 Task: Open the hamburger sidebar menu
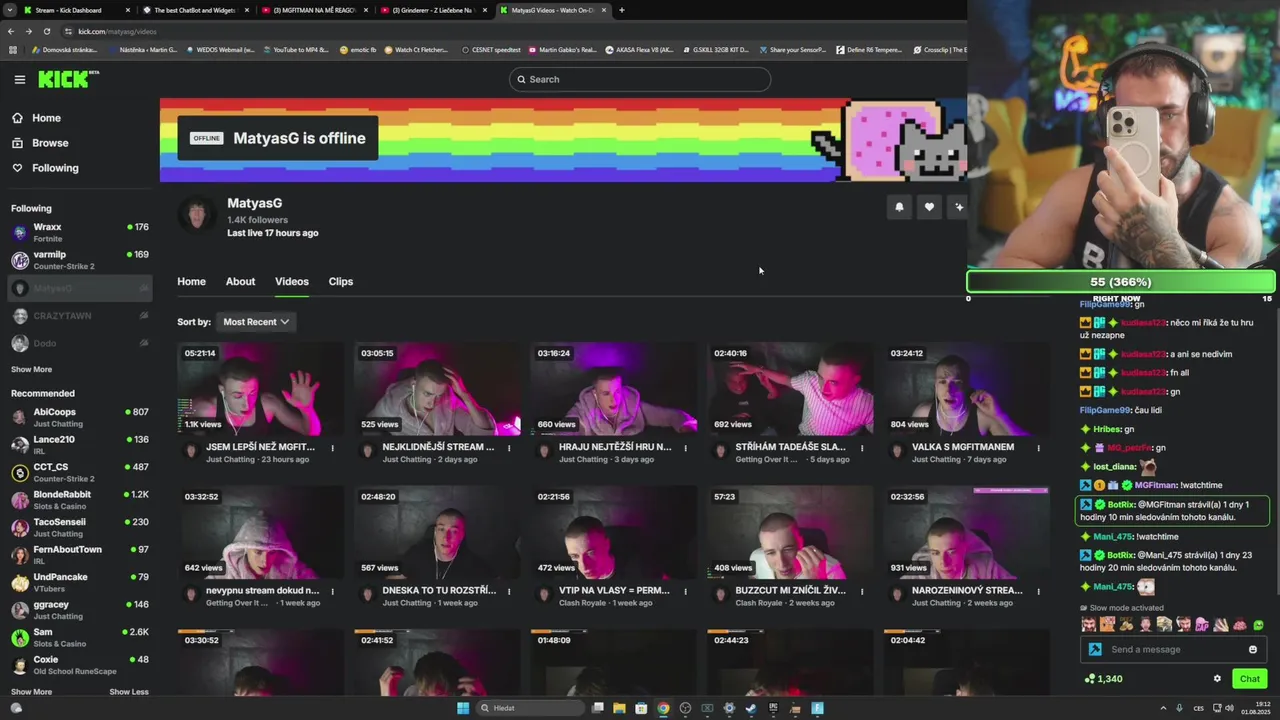point(19,79)
